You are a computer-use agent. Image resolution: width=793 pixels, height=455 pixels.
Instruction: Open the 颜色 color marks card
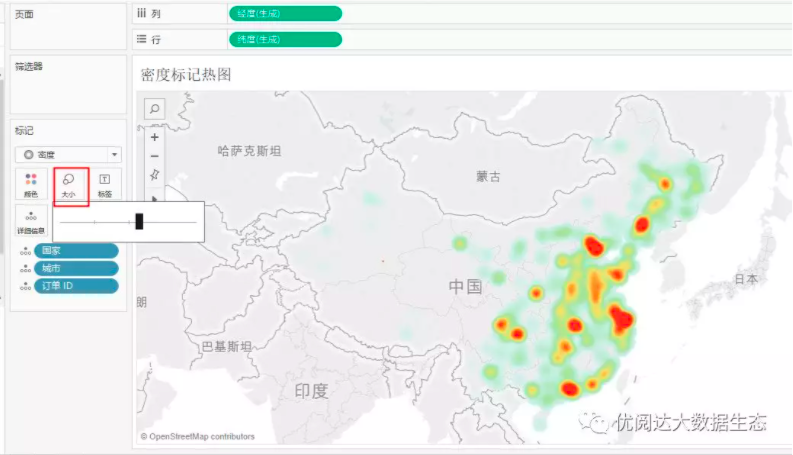(x=31, y=184)
